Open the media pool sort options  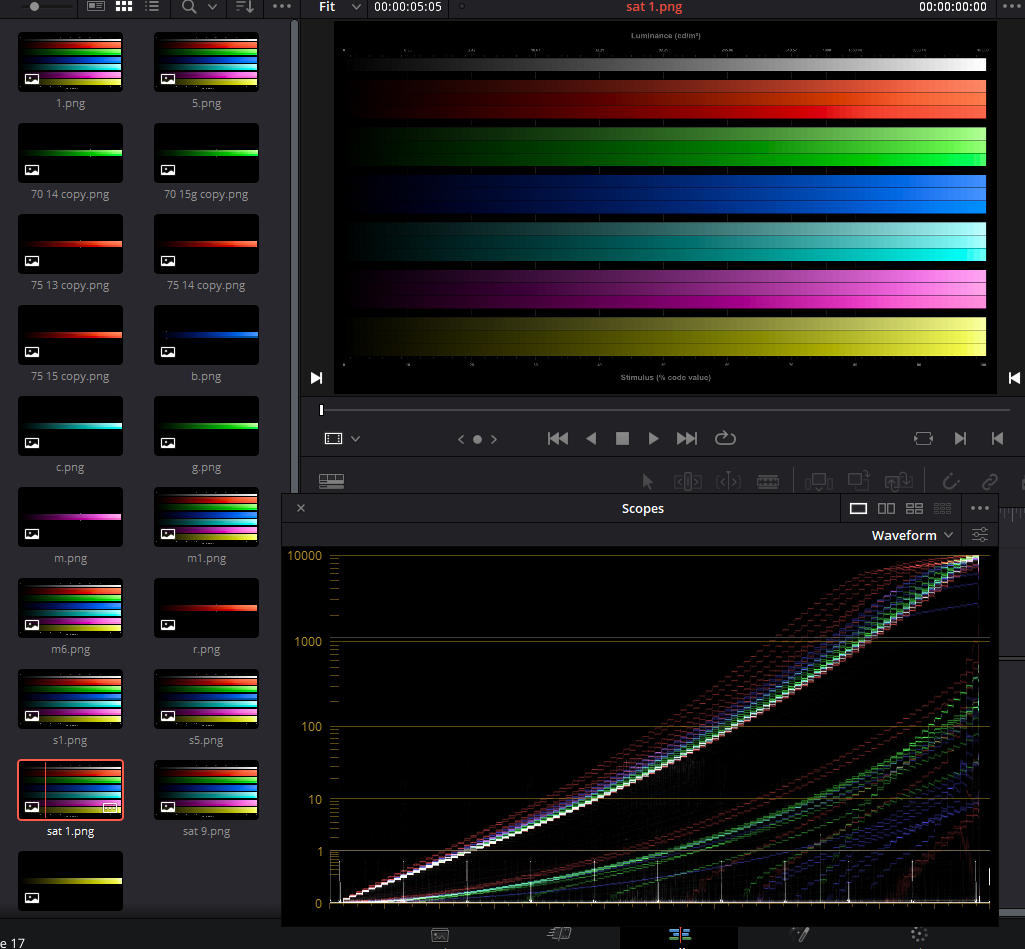[x=244, y=7]
